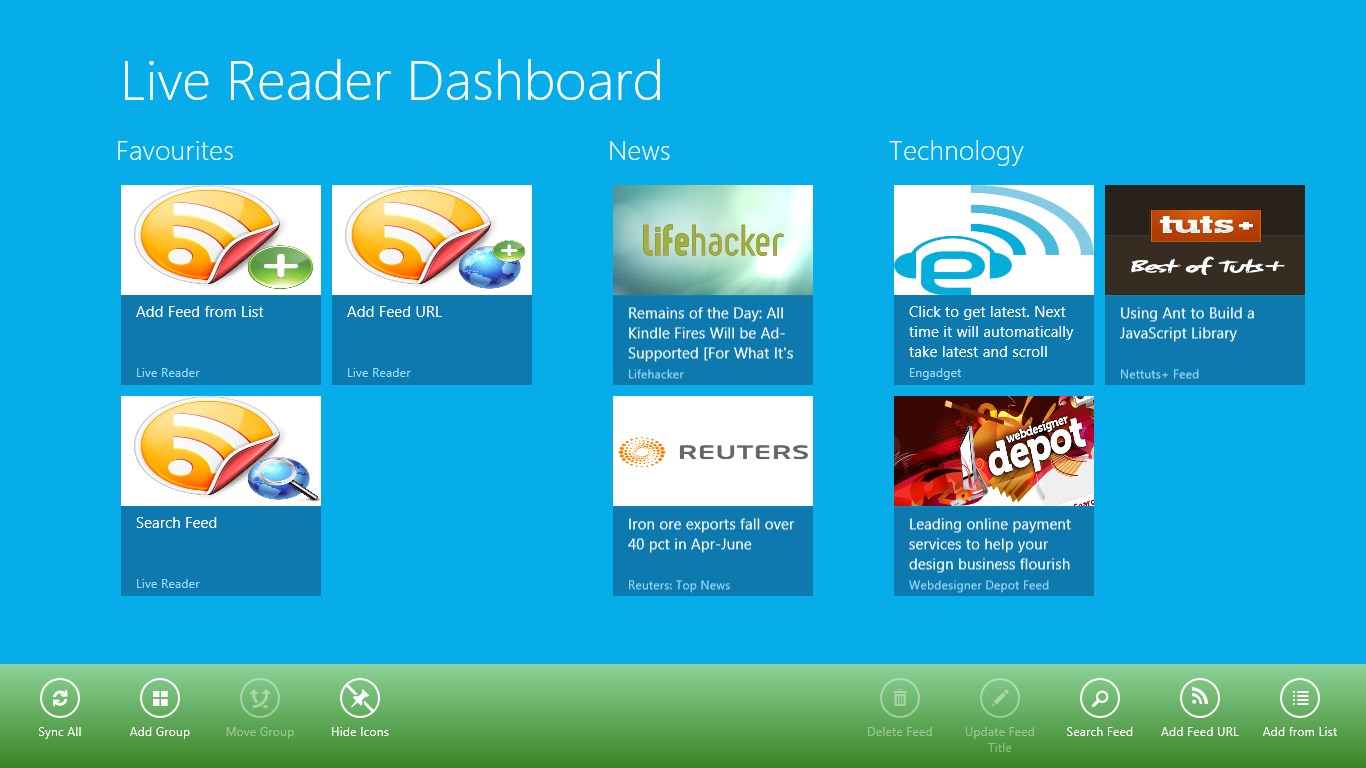Open 'Leading online payment services' headline

990,544
